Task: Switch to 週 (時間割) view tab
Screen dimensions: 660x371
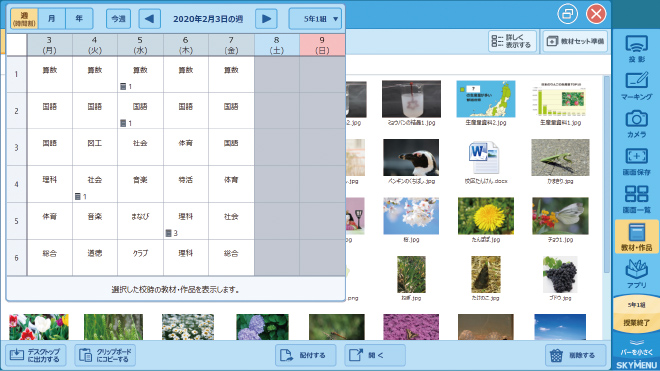Action: 24,19
